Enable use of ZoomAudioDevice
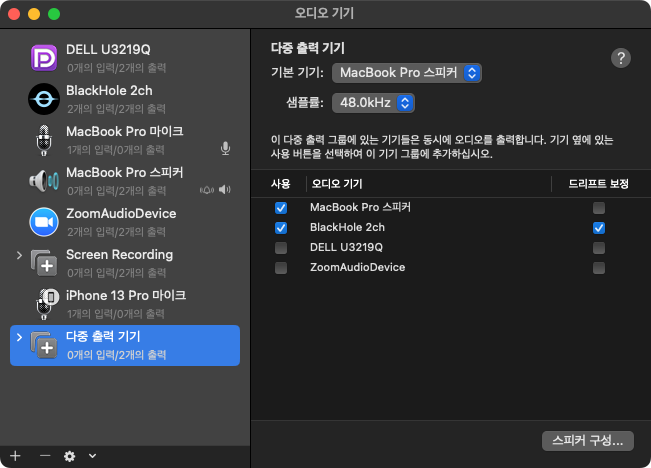651x468 pixels. tap(281, 268)
